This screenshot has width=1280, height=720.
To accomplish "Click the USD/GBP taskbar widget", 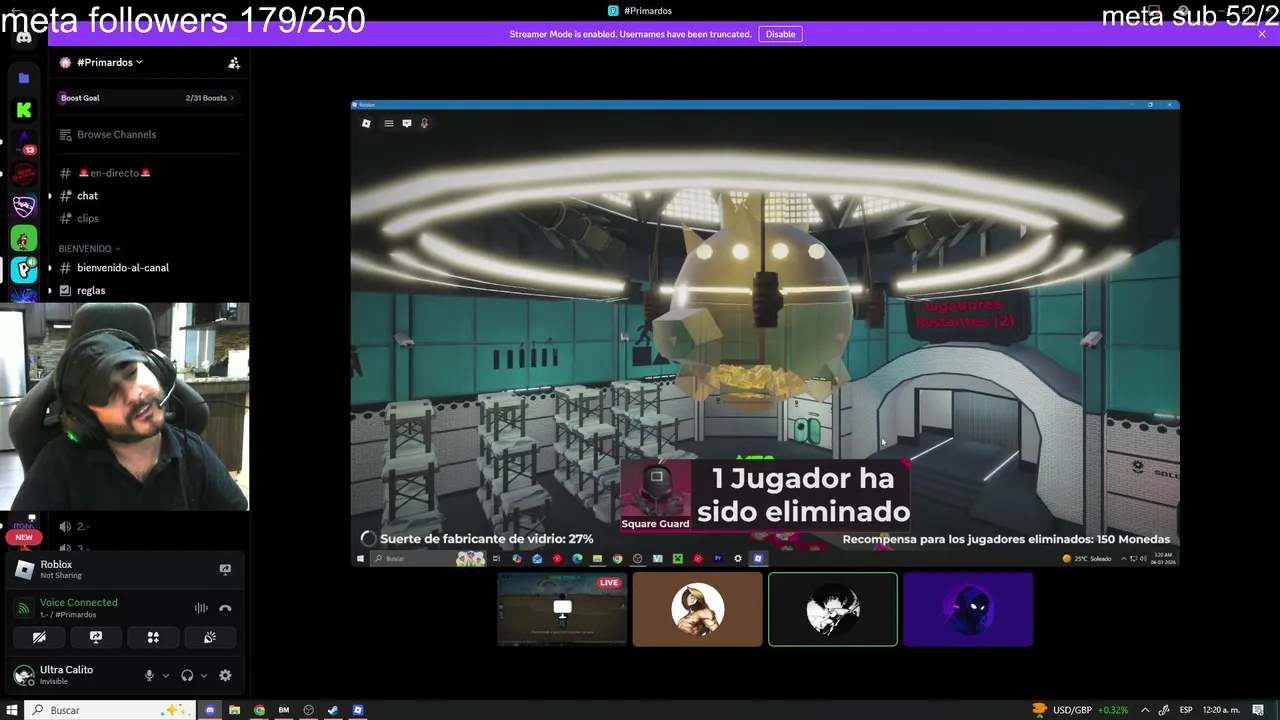I will pyautogui.click(x=1080, y=710).
